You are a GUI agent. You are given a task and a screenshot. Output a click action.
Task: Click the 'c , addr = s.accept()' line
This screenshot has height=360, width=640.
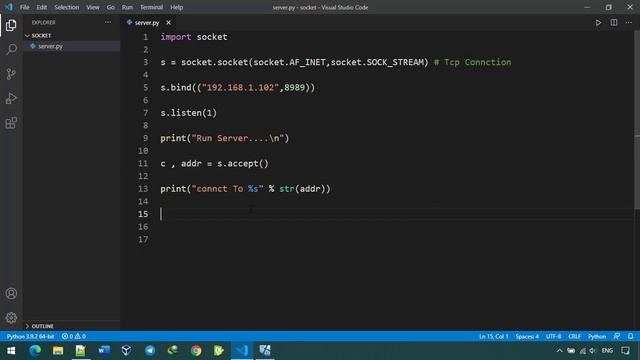click(214, 163)
